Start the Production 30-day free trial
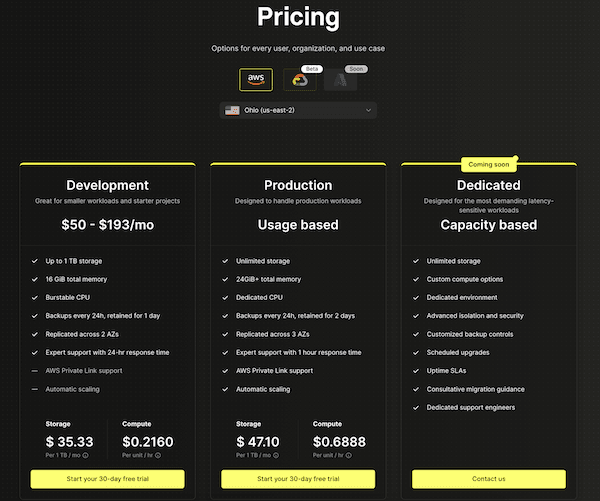 pos(298,479)
